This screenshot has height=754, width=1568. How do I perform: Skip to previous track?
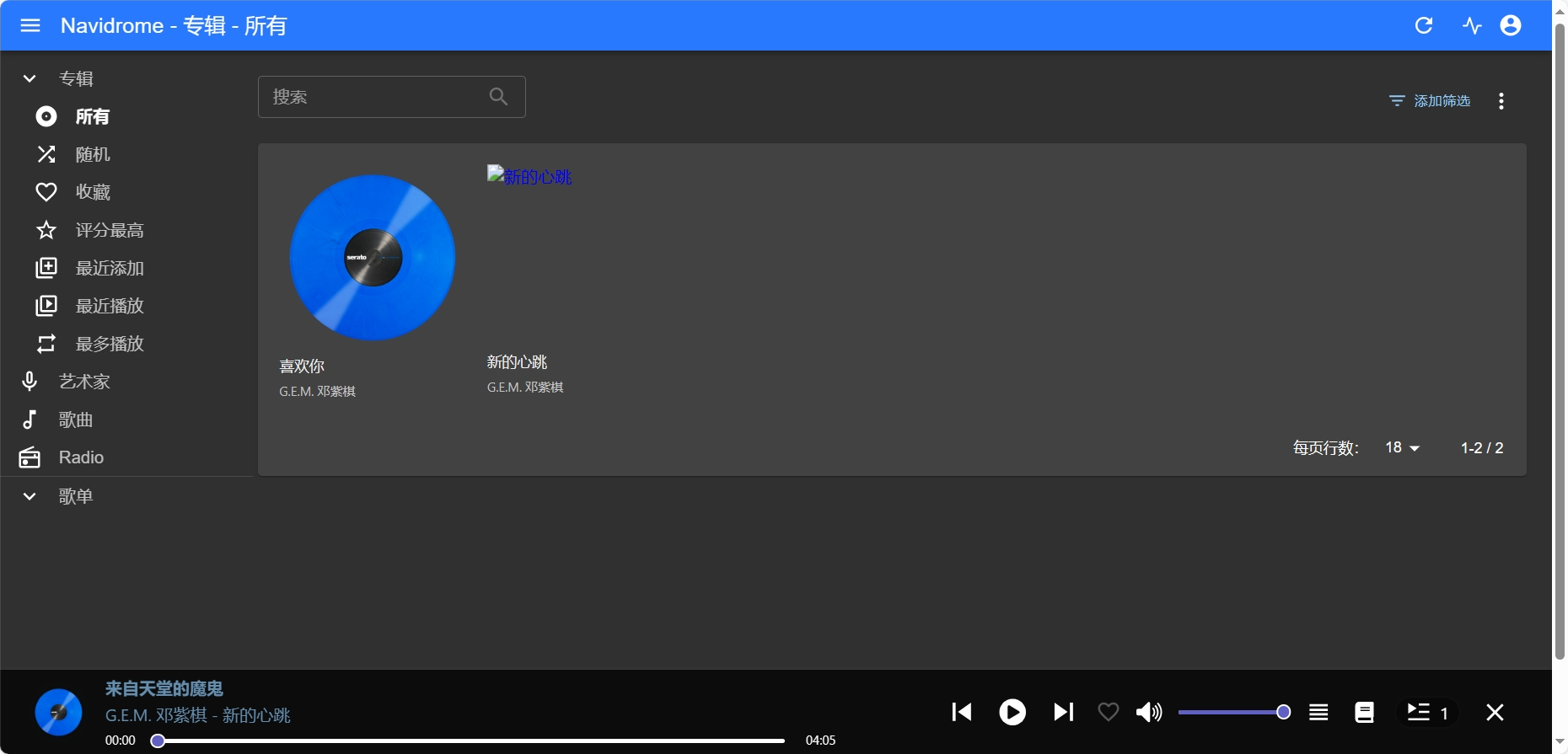961,712
